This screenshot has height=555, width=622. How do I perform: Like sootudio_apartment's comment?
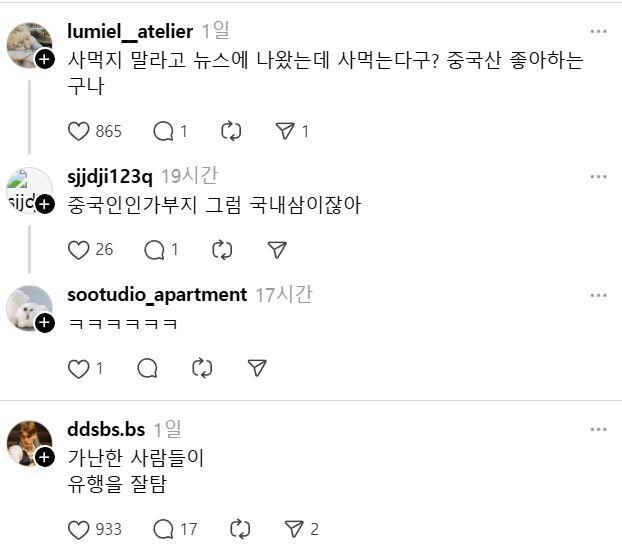tap(79, 368)
